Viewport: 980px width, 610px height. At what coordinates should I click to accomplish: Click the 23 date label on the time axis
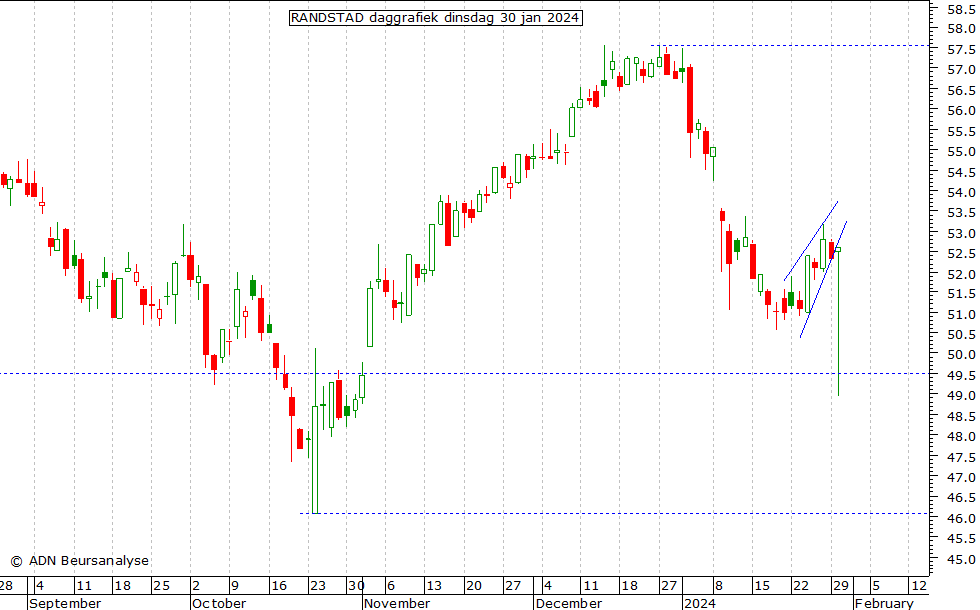(318, 586)
